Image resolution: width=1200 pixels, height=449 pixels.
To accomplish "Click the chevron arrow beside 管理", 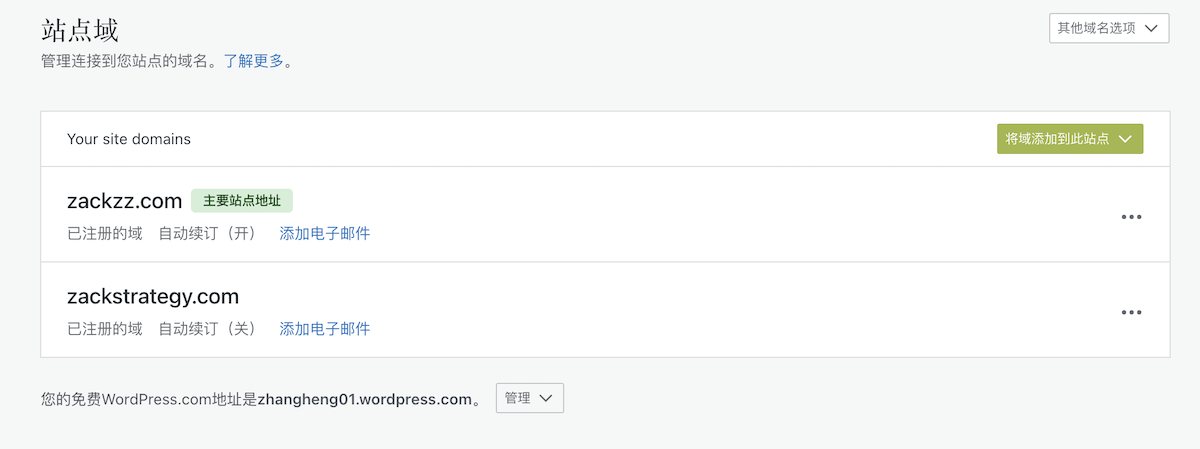I will point(545,398).
